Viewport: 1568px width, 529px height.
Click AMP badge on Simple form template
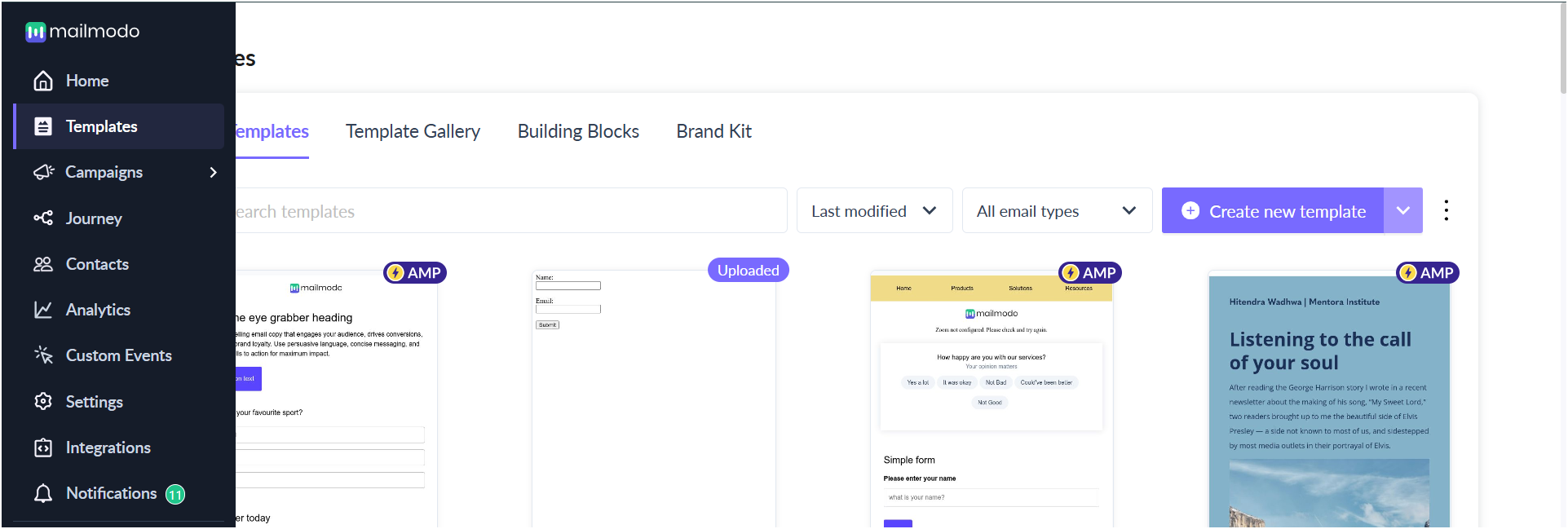1090,273
